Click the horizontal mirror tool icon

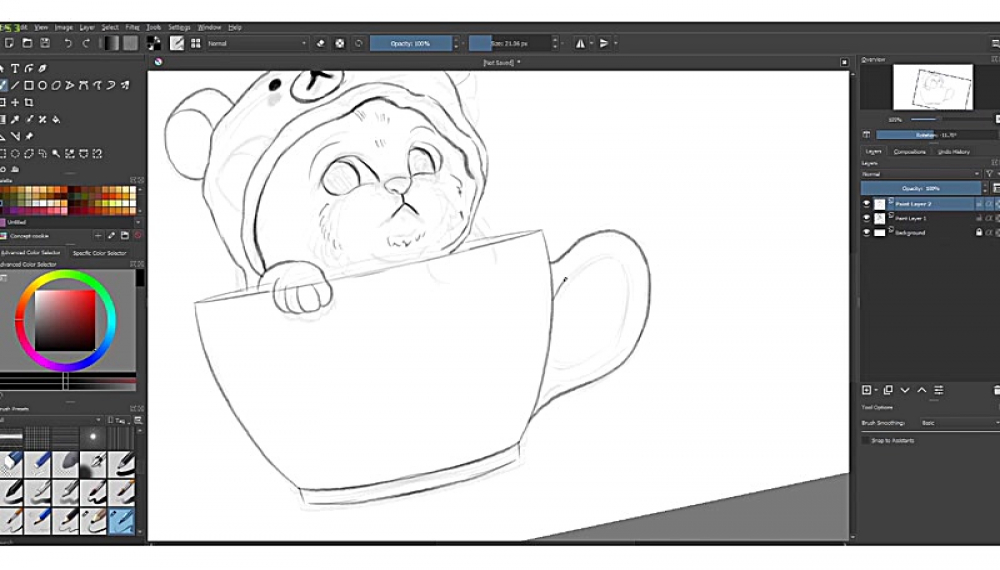(x=580, y=43)
